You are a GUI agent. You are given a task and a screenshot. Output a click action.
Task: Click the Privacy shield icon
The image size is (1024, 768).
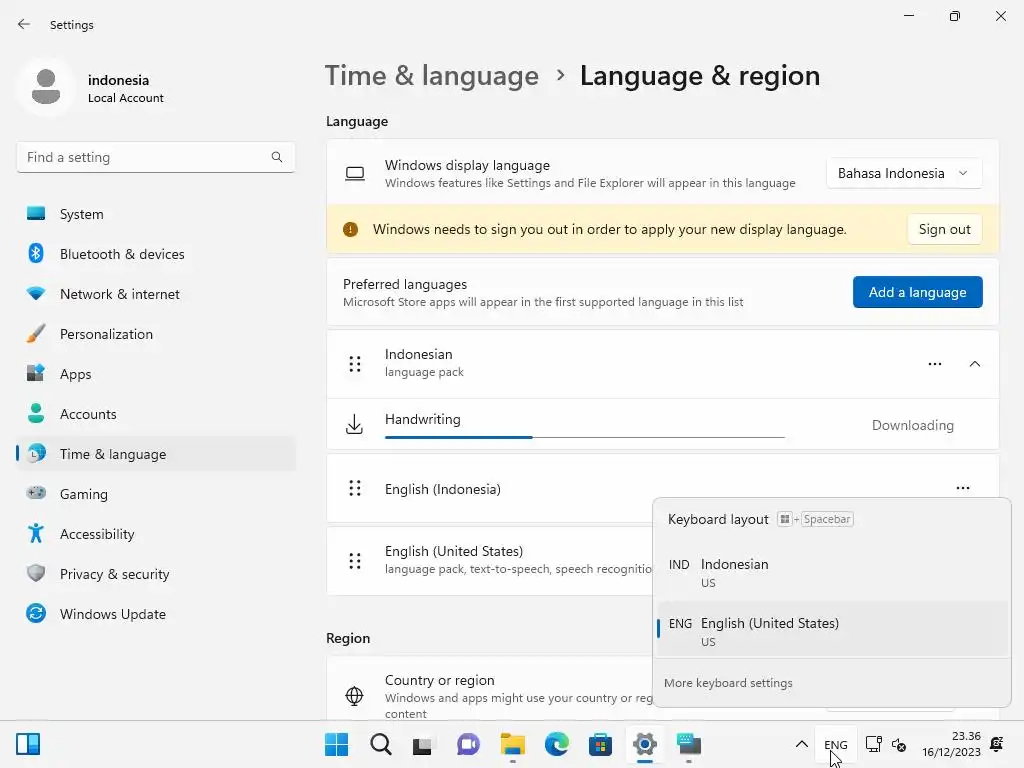point(36,573)
